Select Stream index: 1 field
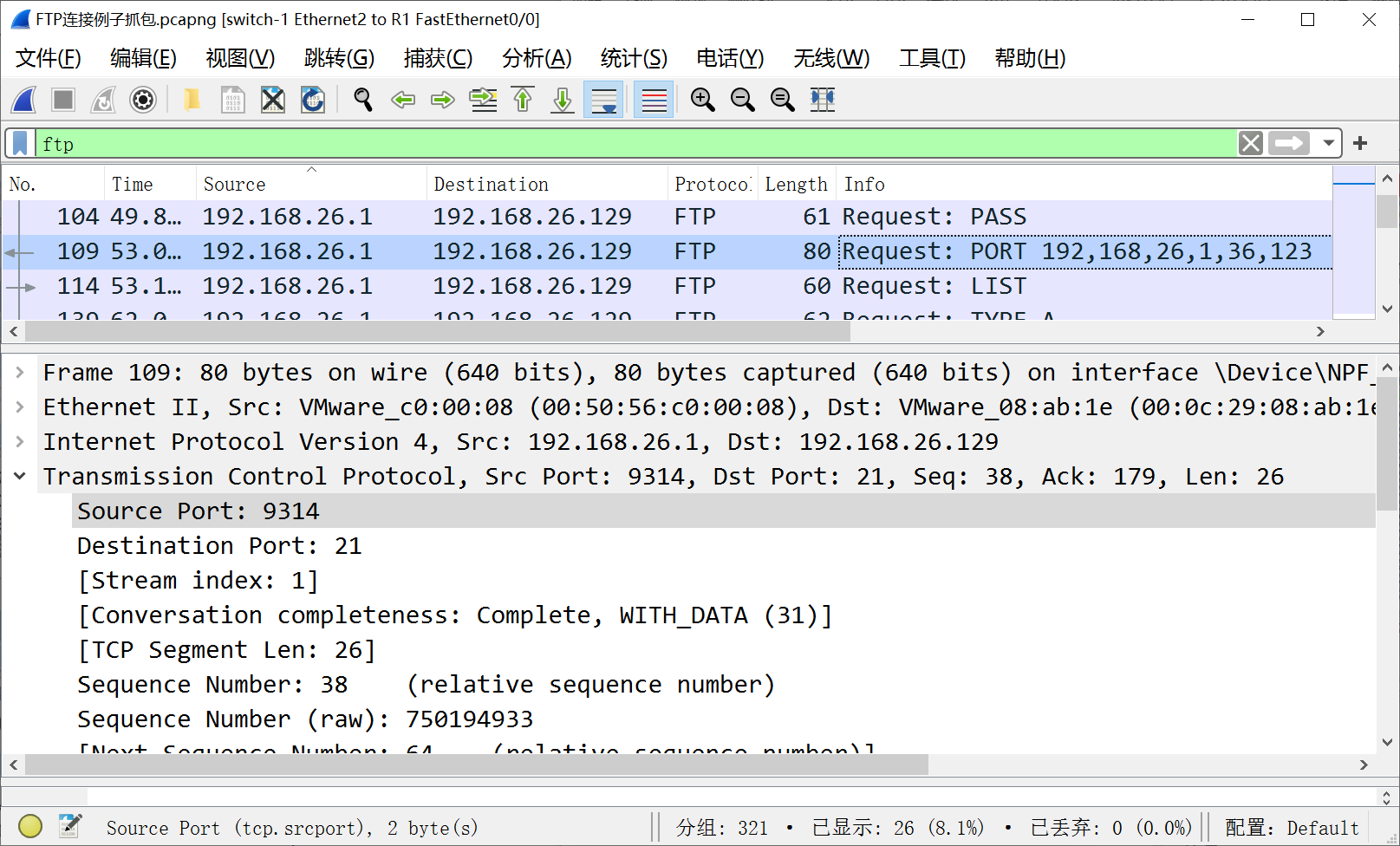 click(198, 581)
